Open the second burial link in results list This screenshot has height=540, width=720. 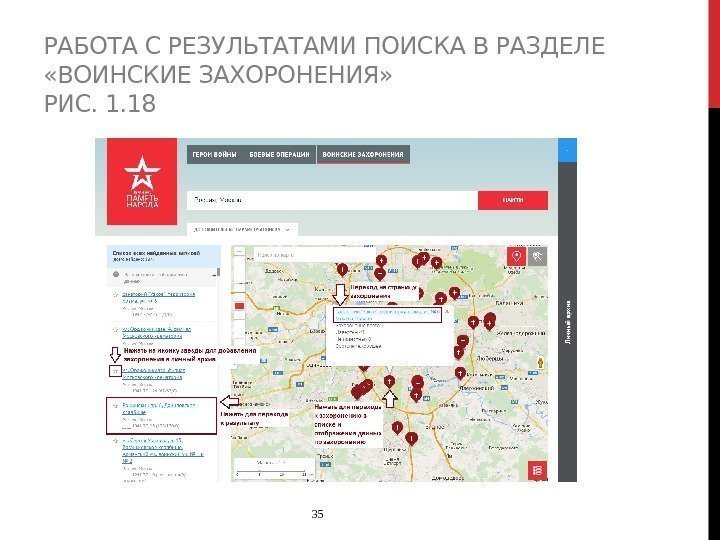click(157, 332)
